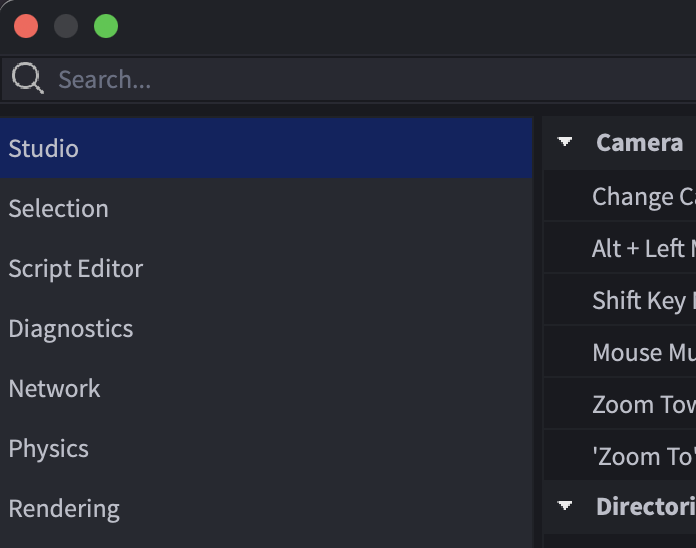
Task: Select the 'Zoom To' setting row
Action: (x=620, y=456)
